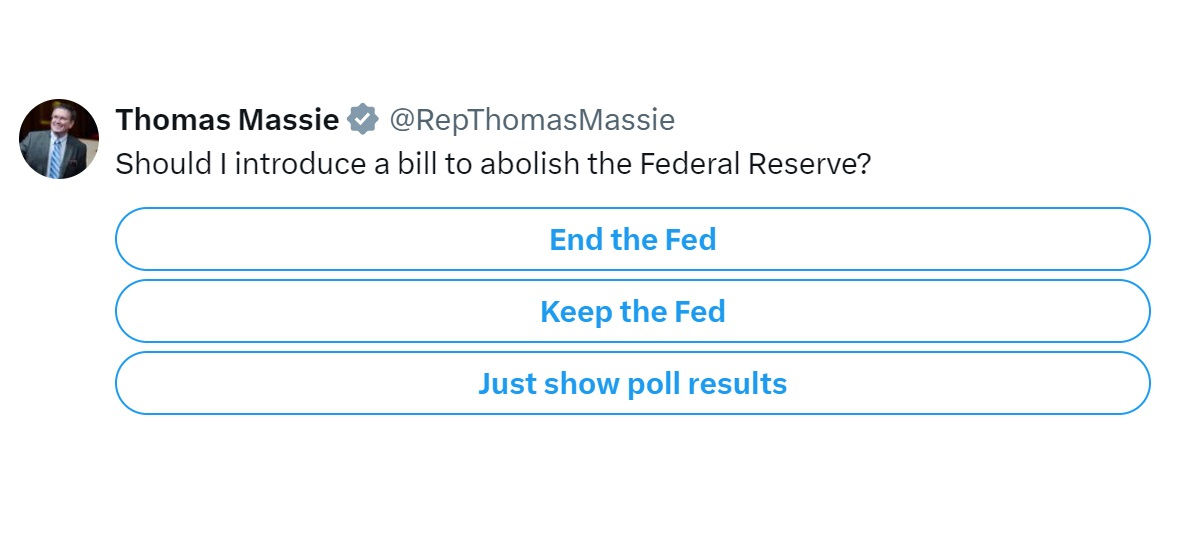Click the gray username after the verified badge

point(531,121)
